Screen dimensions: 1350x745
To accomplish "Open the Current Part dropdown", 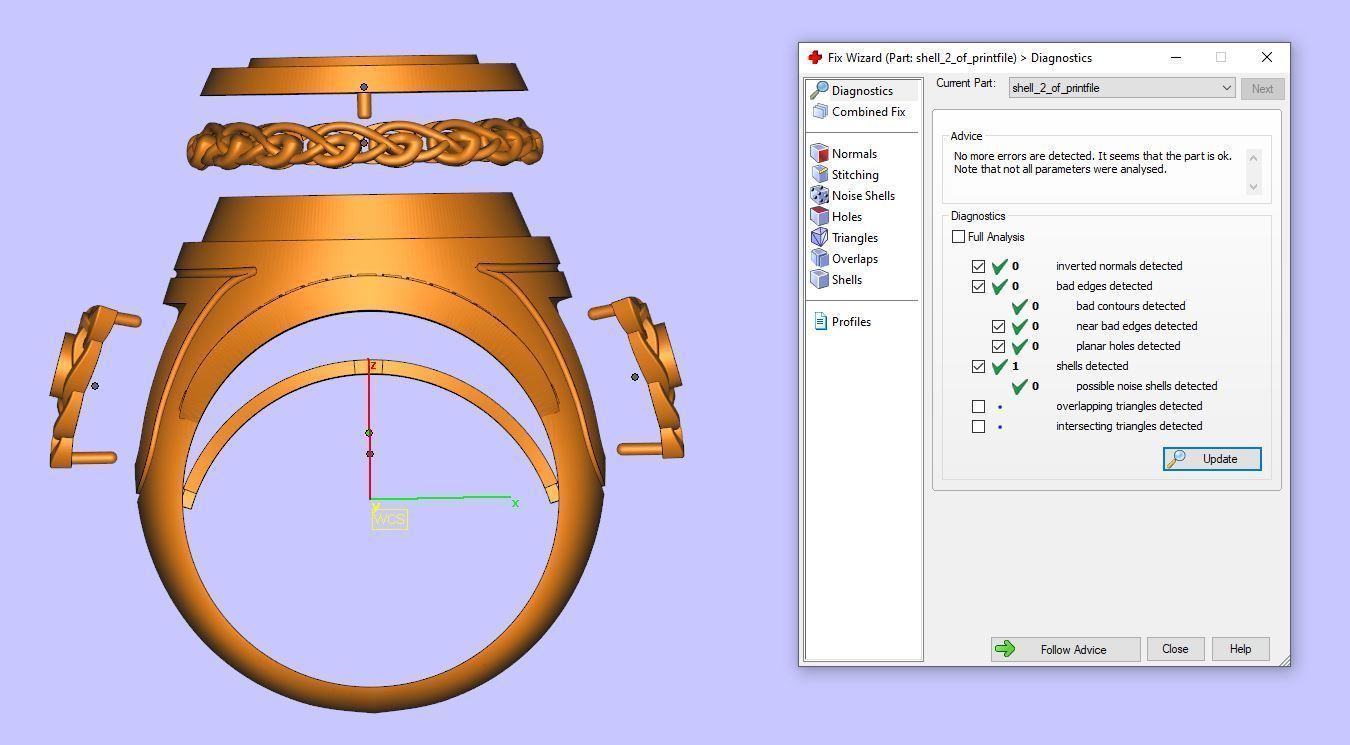I will (x=1122, y=88).
